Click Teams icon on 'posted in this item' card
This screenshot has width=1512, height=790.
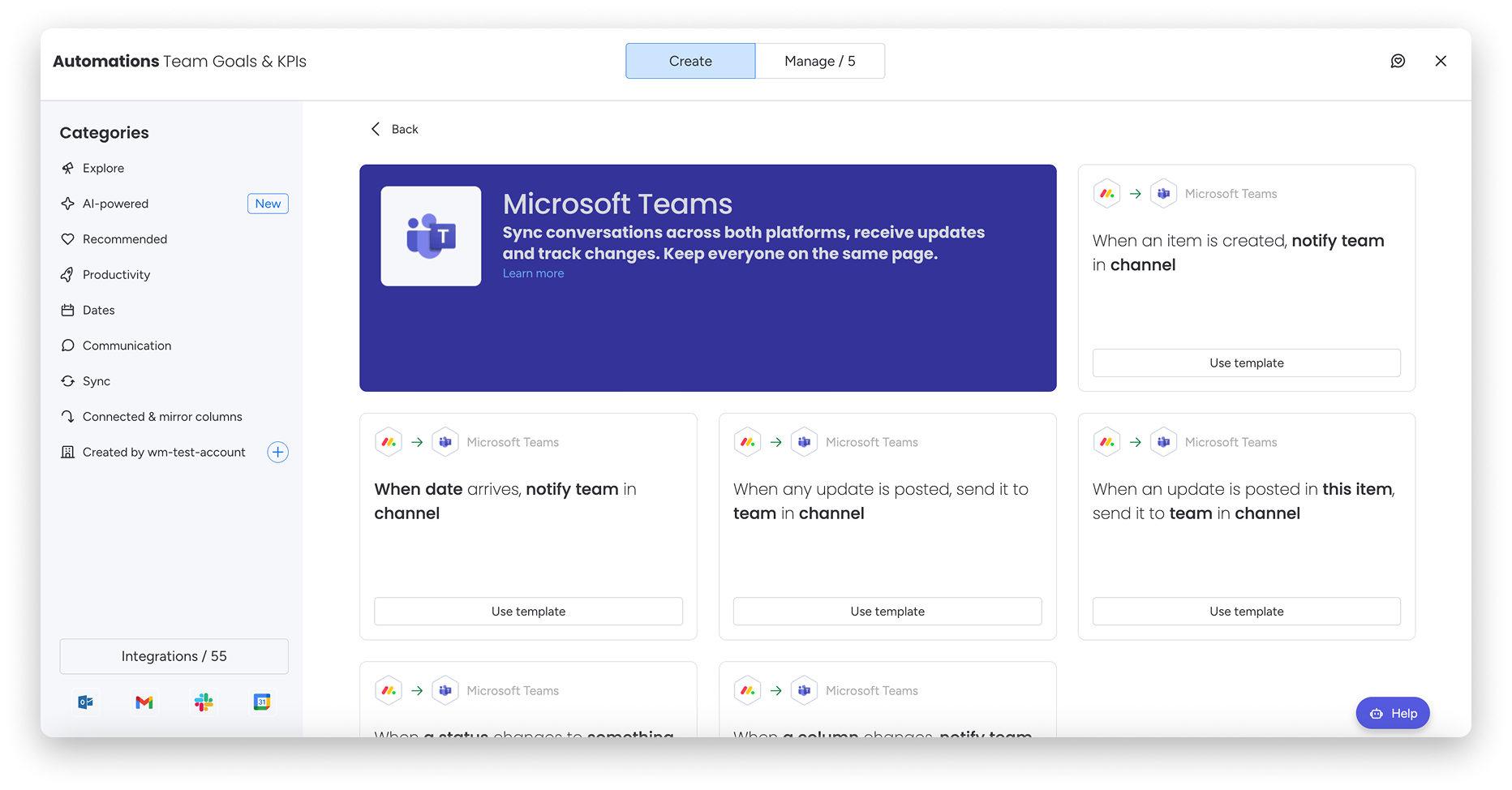click(1163, 442)
